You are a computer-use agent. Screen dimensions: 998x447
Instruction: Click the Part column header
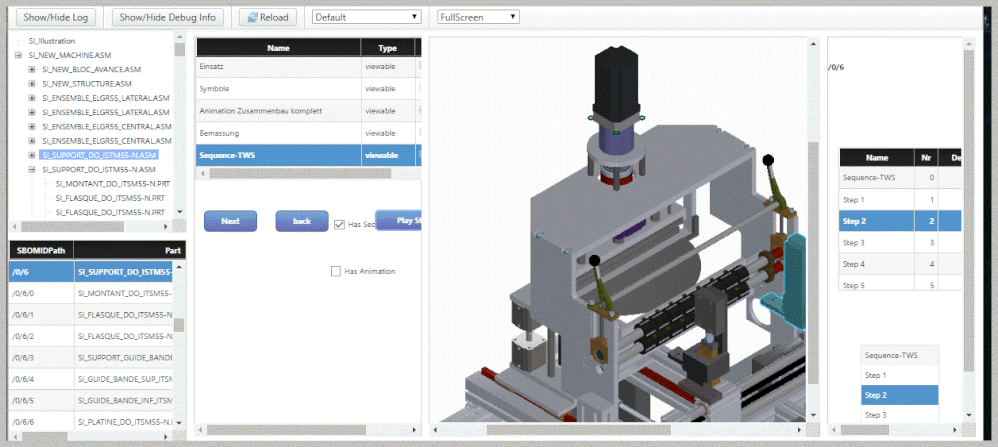coord(130,250)
